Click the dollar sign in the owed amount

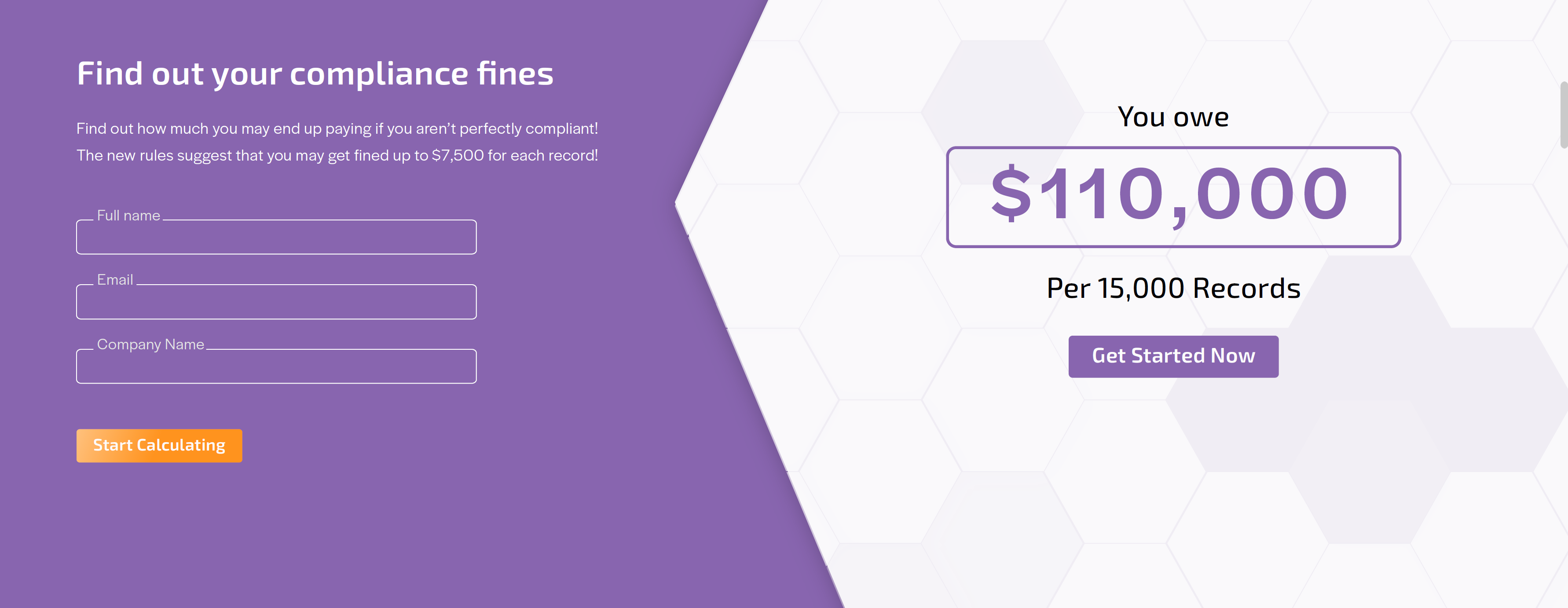point(1011,194)
